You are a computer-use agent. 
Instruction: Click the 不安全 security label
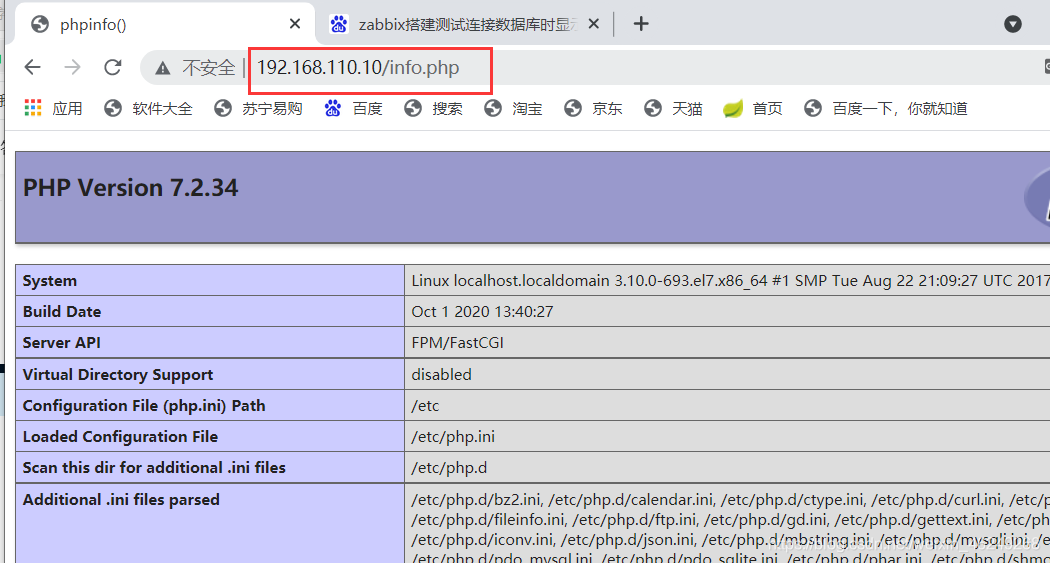pyautogui.click(x=208, y=68)
